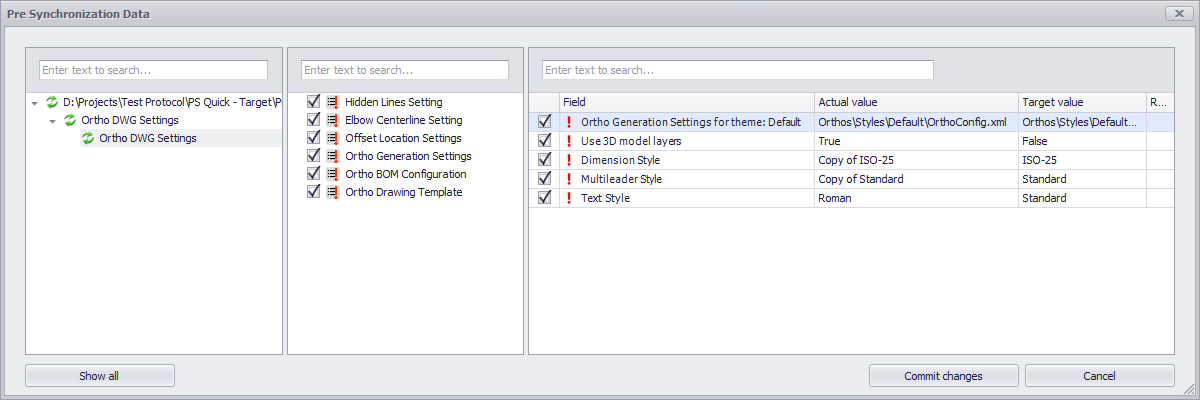
Task: Sort by the Field column header
Action: (686, 102)
